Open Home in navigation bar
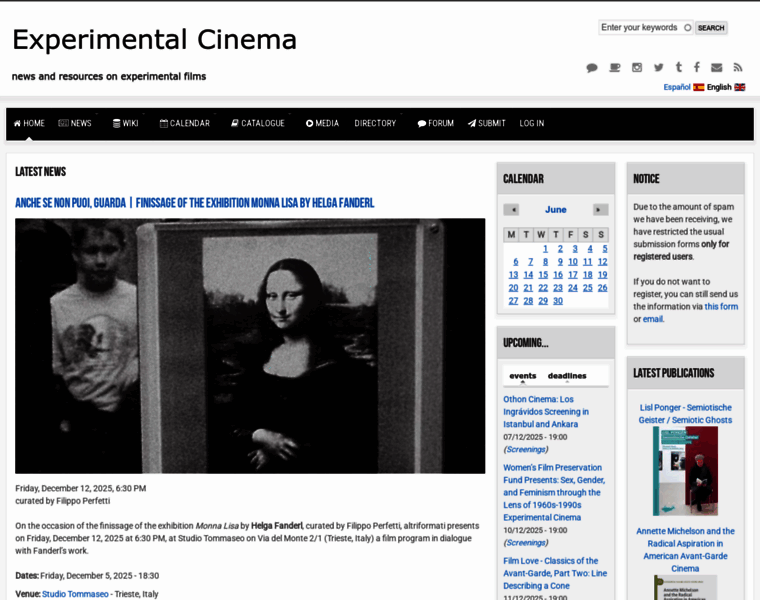This screenshot has width=760, height=600. point(29,123)
